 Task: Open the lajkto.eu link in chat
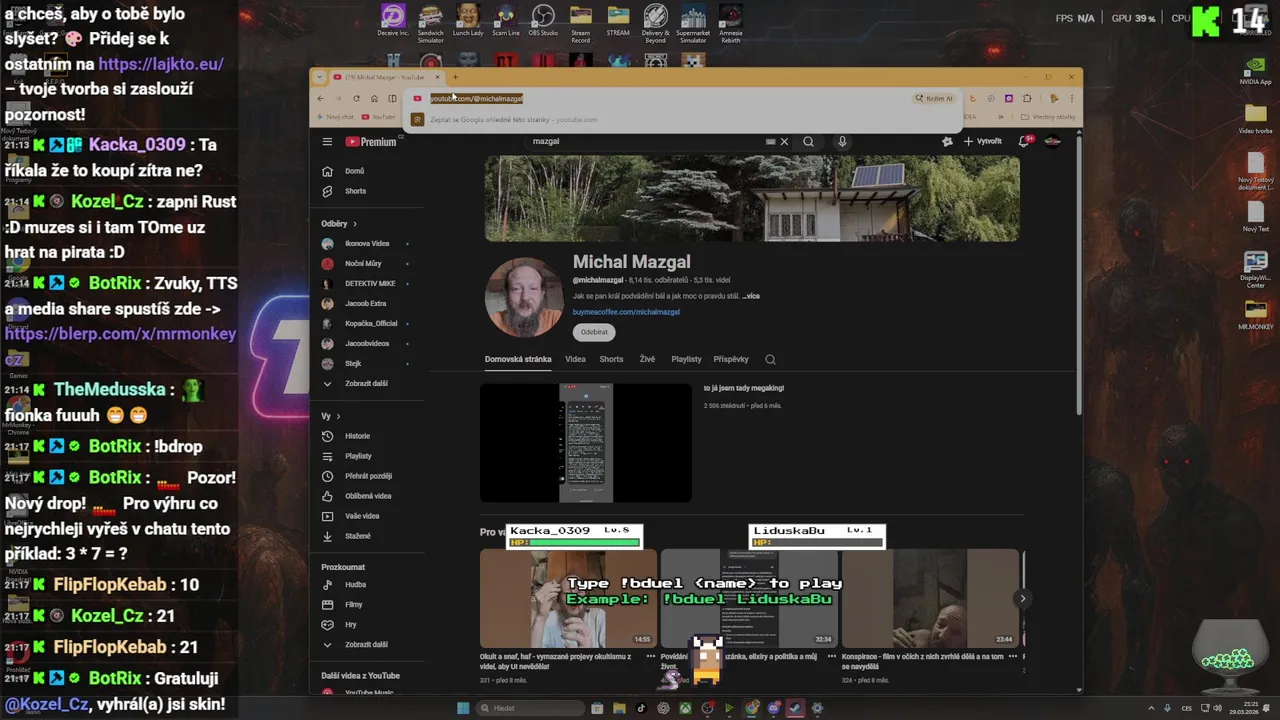click(x=161, y=64)
